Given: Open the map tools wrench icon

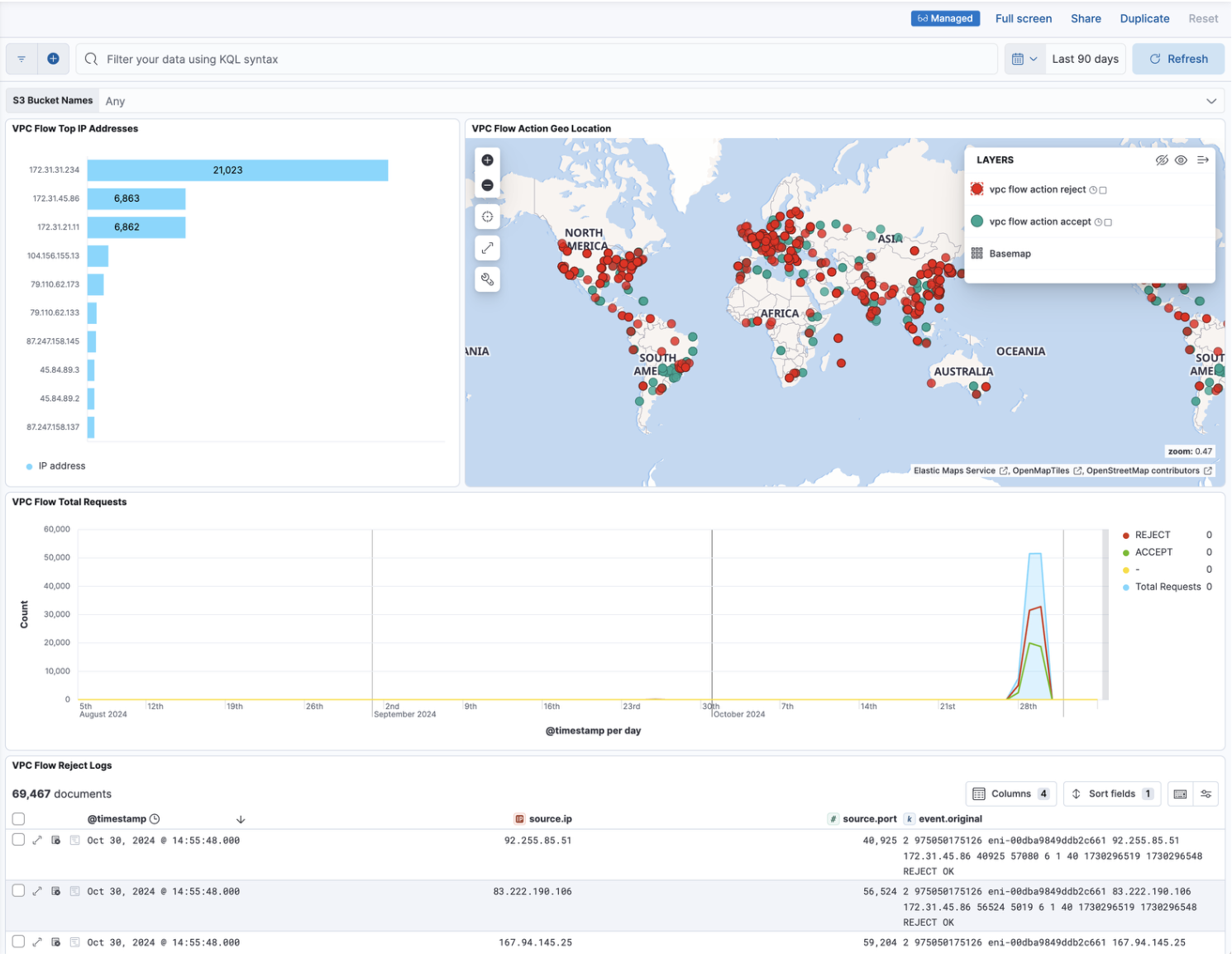Looking at the screenshot, I should click(487, 279).
